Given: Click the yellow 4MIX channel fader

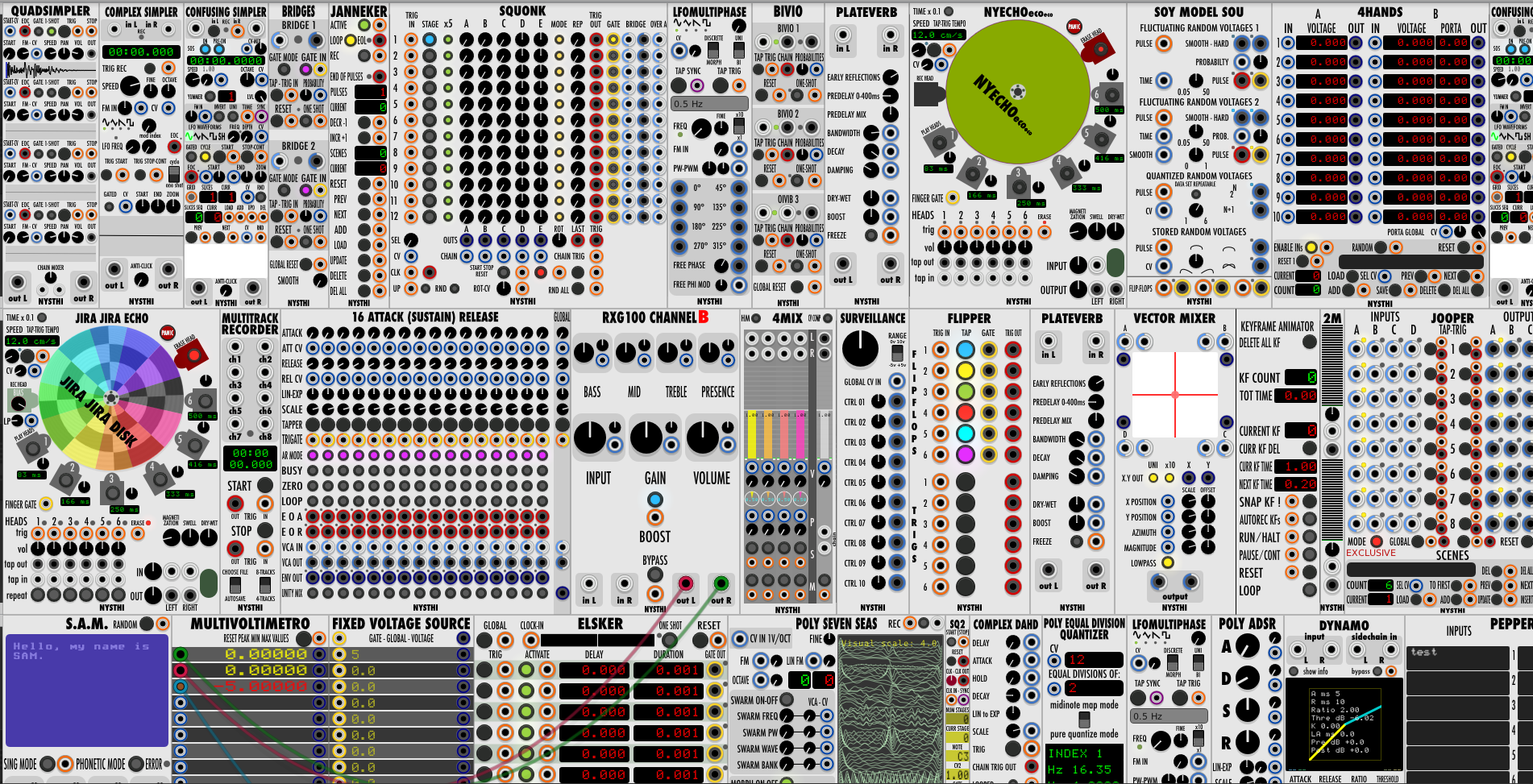Looking at the screenshot, I should click(x=752, y=435).
